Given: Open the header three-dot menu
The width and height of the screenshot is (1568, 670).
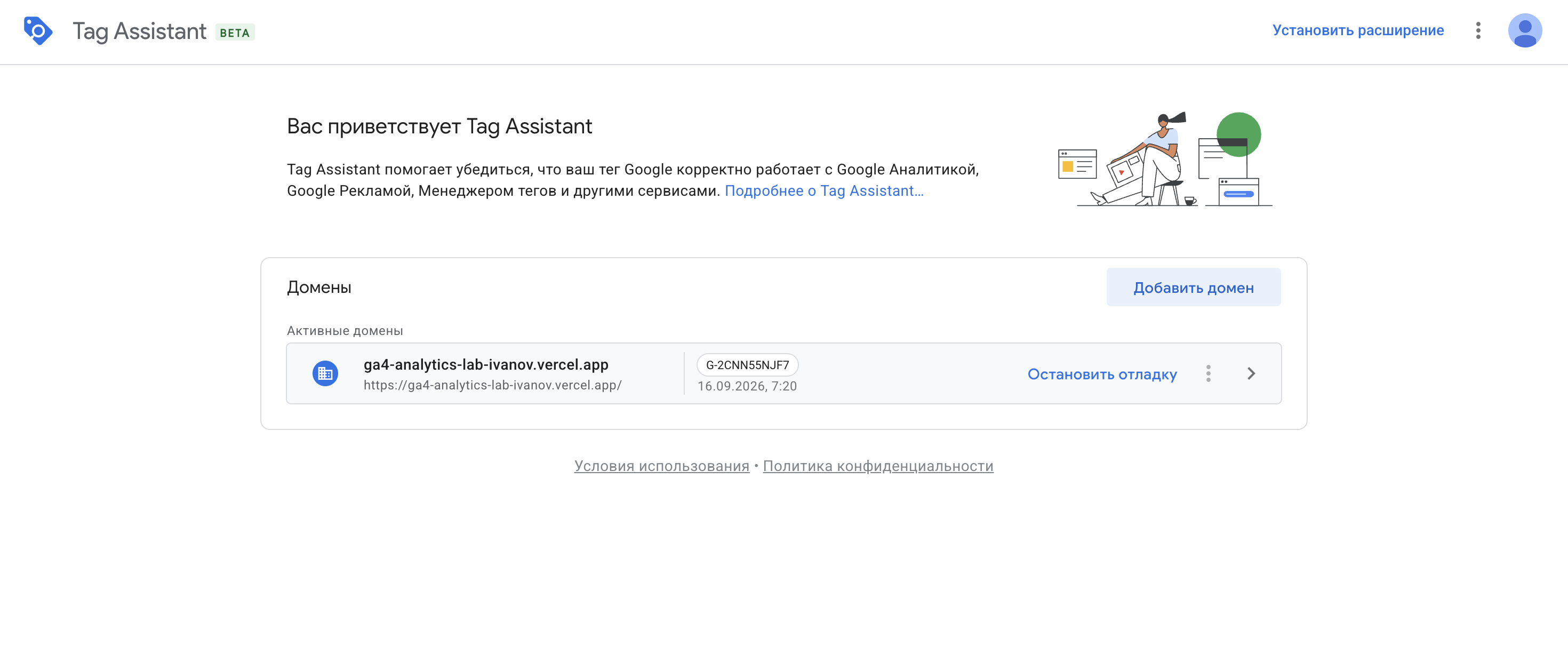Looking at the screenshot, I should 1478,30.
